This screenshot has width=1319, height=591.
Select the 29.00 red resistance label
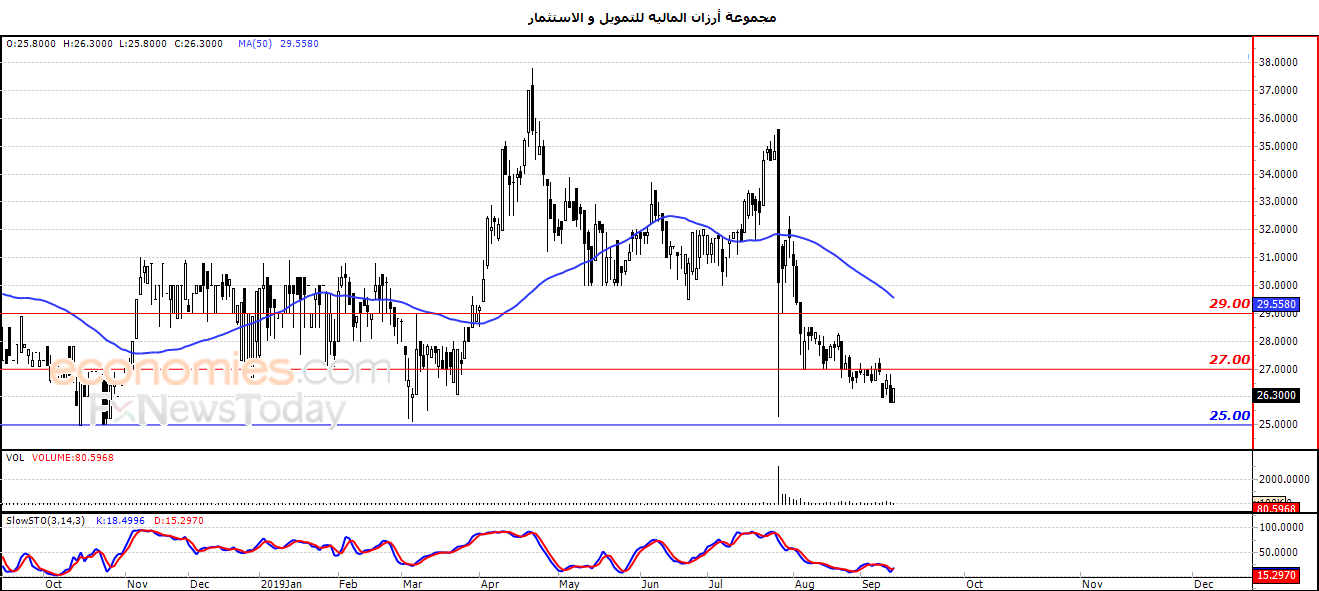click(1229, 304)
